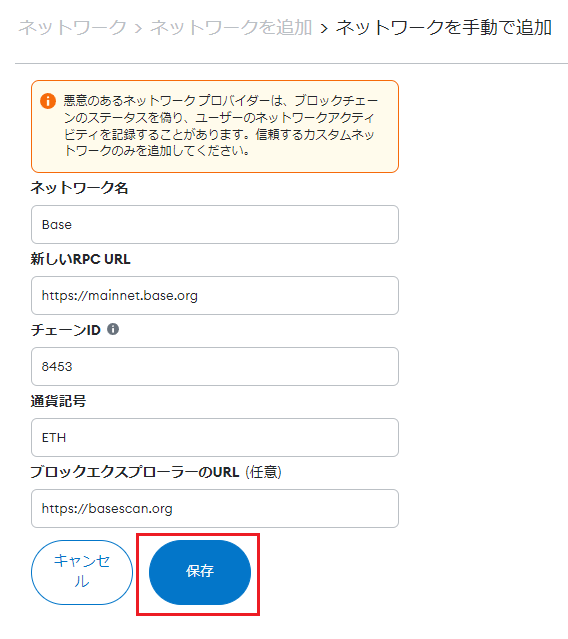Save the network with 保存 button

pyautogui.click(x=200, y=572)
